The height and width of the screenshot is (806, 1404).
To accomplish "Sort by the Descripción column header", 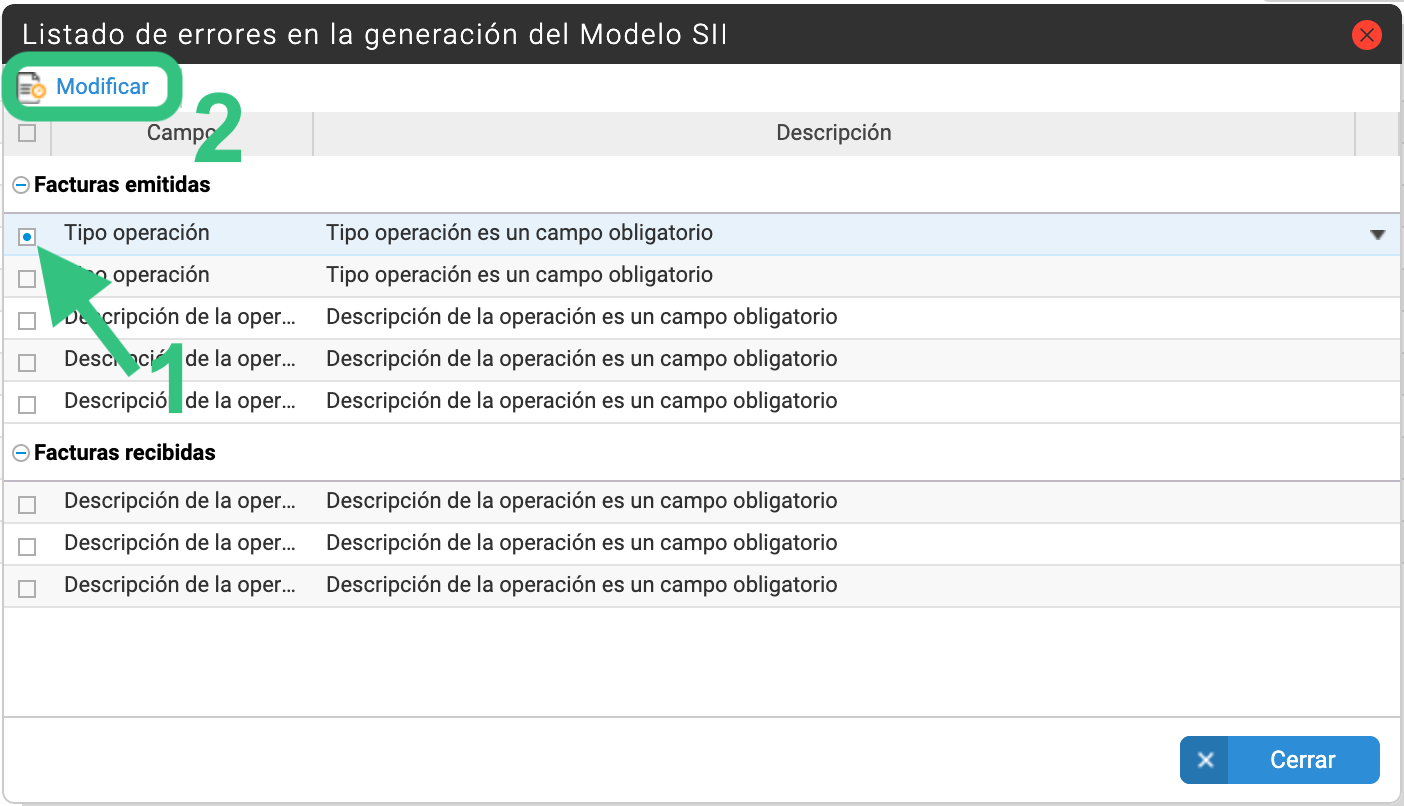I will pos(833,133).
